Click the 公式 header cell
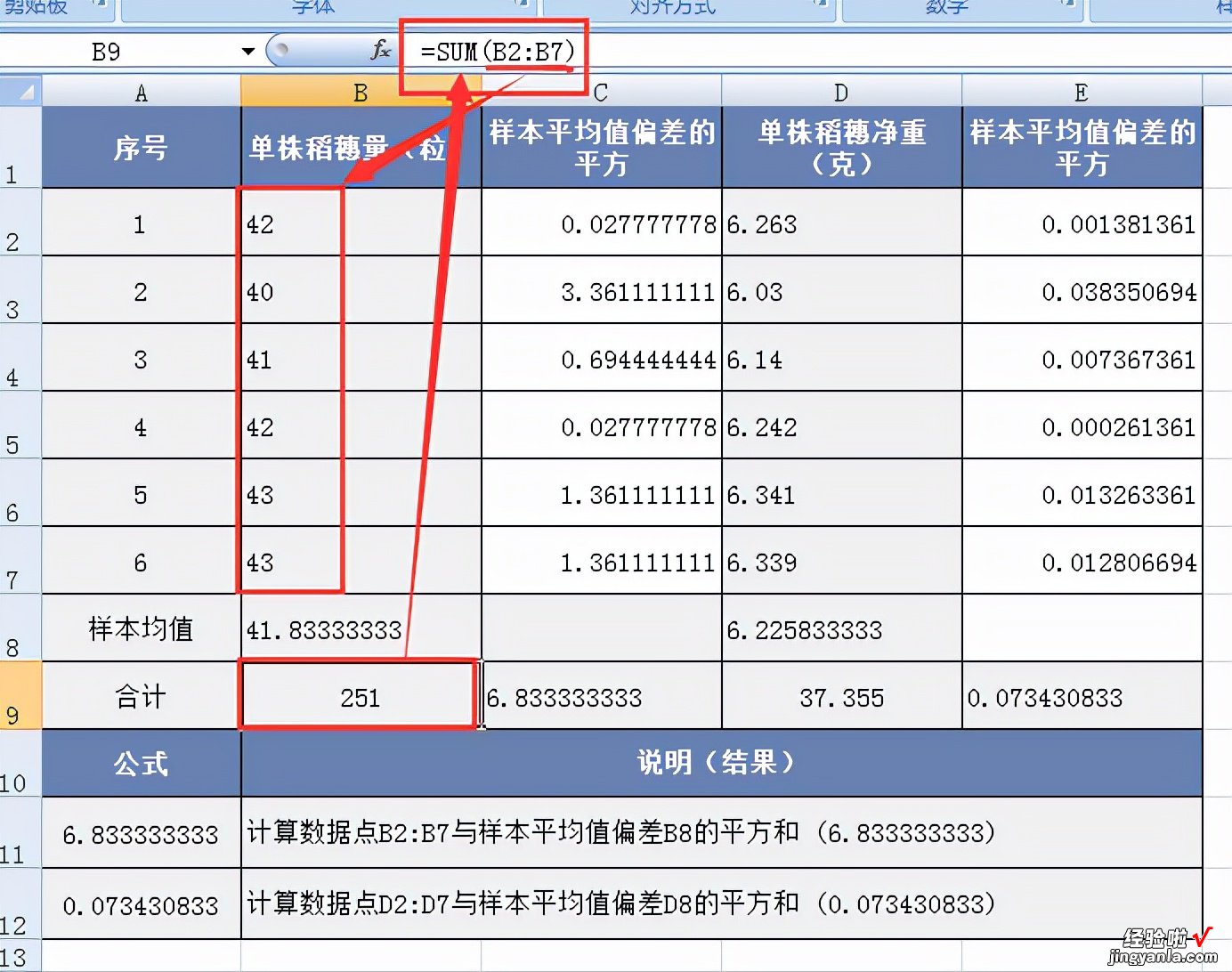 [x=142, y=763]
